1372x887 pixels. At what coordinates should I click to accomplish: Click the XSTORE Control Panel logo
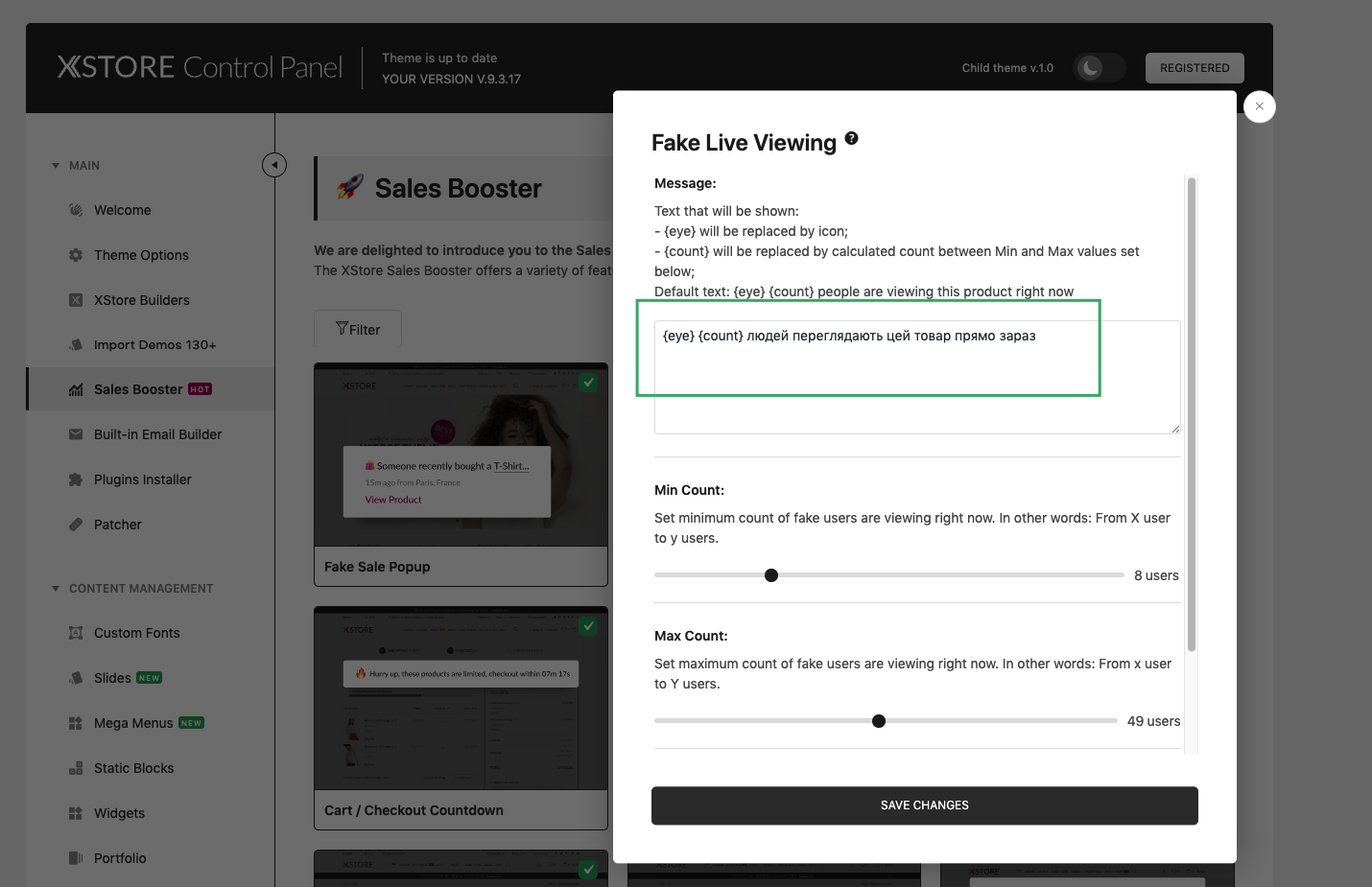tap(200, 67)
